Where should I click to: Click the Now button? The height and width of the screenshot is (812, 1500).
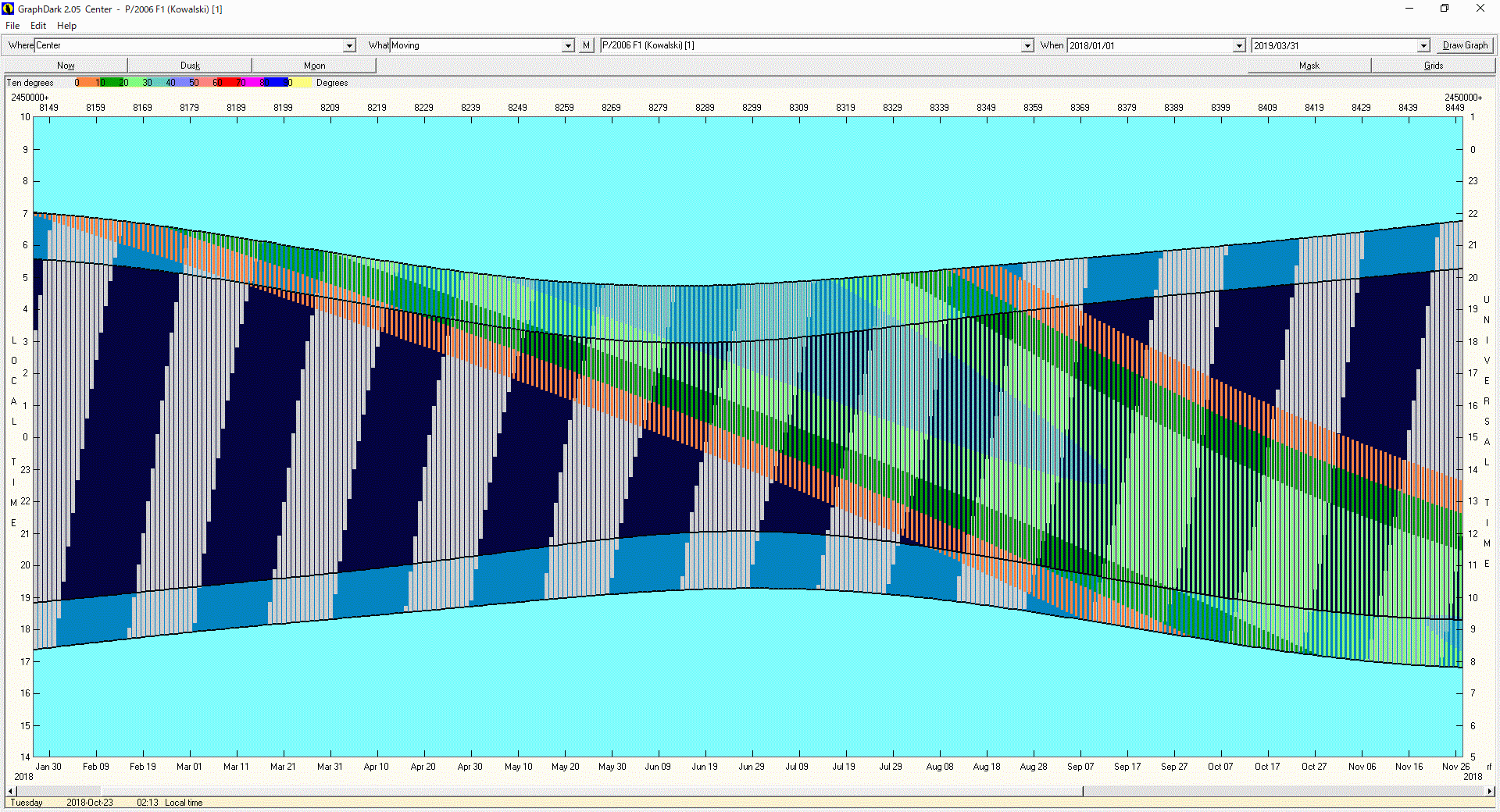click(66, 66)
